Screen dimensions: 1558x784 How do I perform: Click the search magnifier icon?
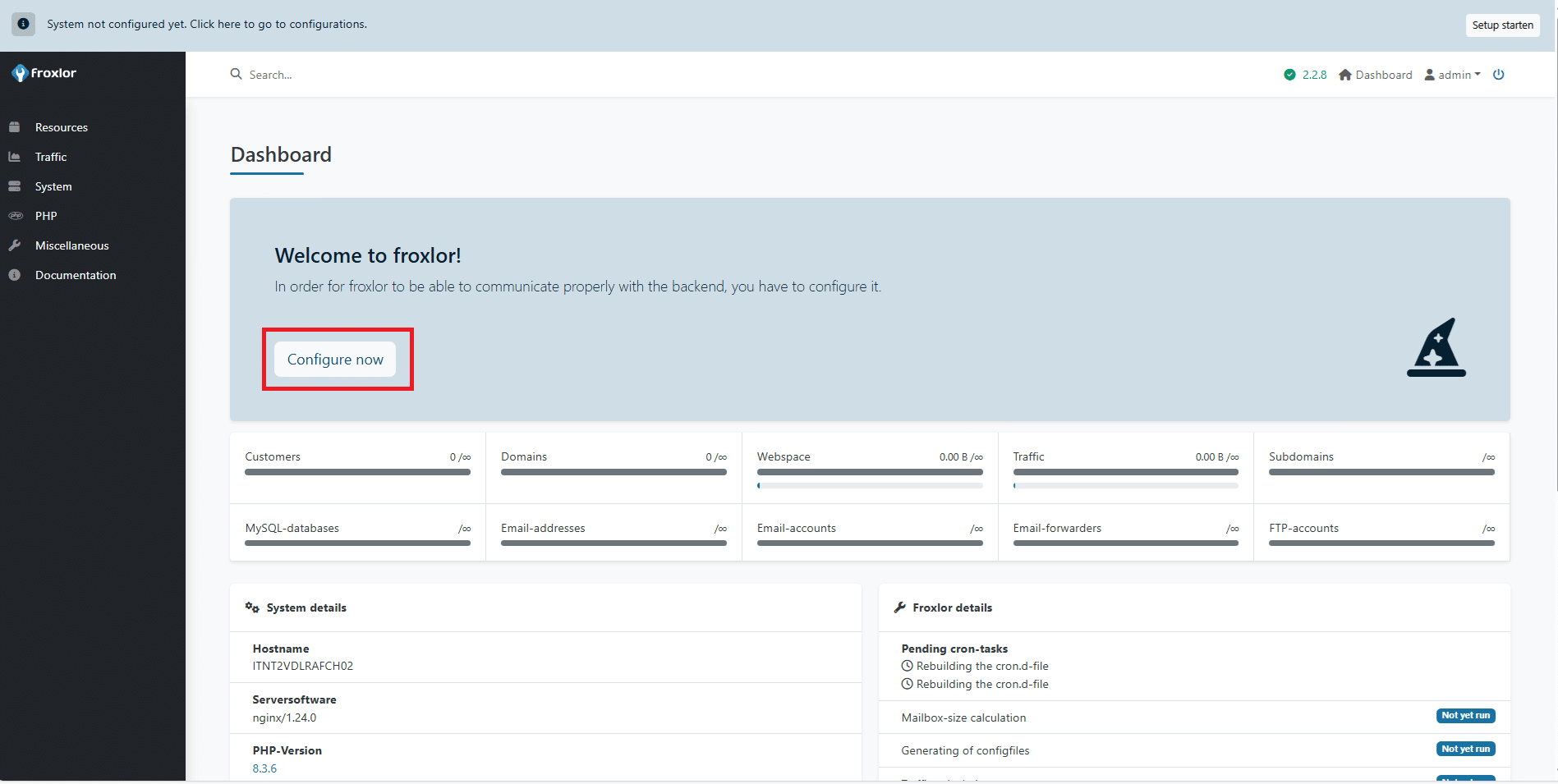click(236, 75)
